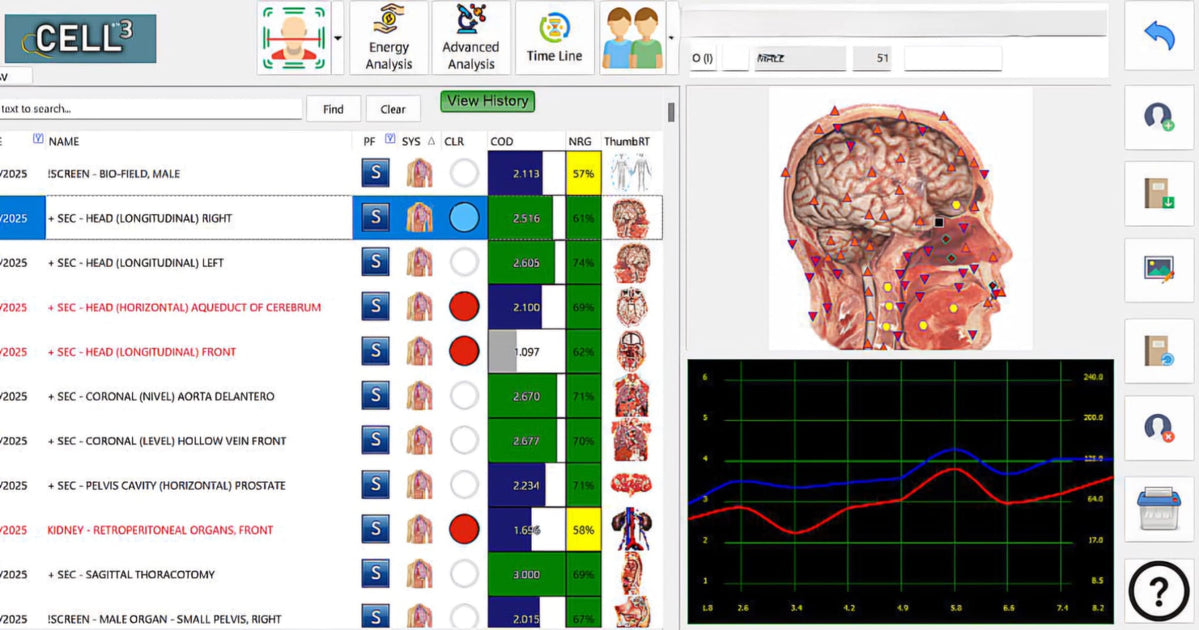Click the V checkbox next to NAME header
The image size is (1199, 630).
(38, 141)
